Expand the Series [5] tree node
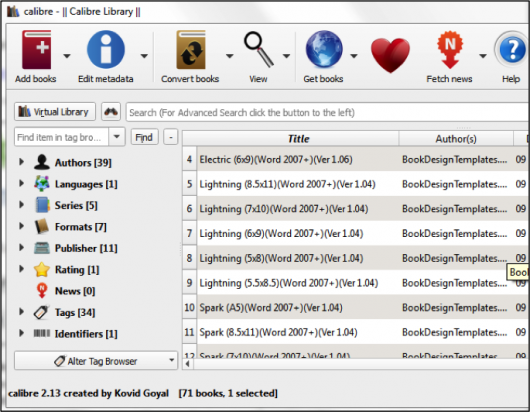530x412 pixels. pos(21,204)
